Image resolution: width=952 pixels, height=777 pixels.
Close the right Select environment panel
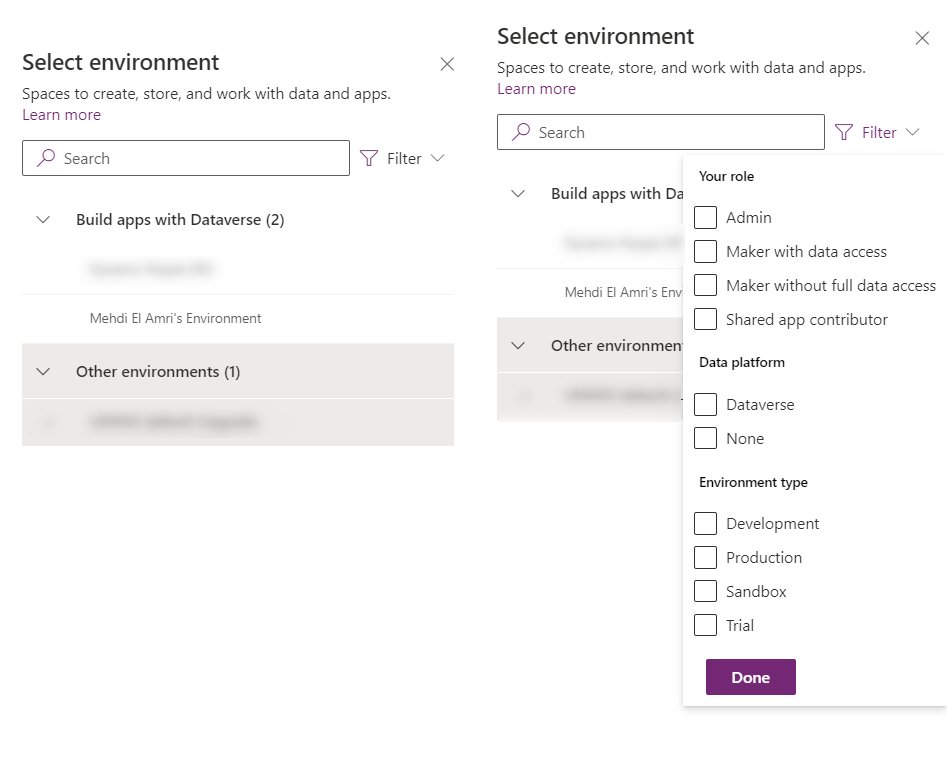click(x=922, y=38)
